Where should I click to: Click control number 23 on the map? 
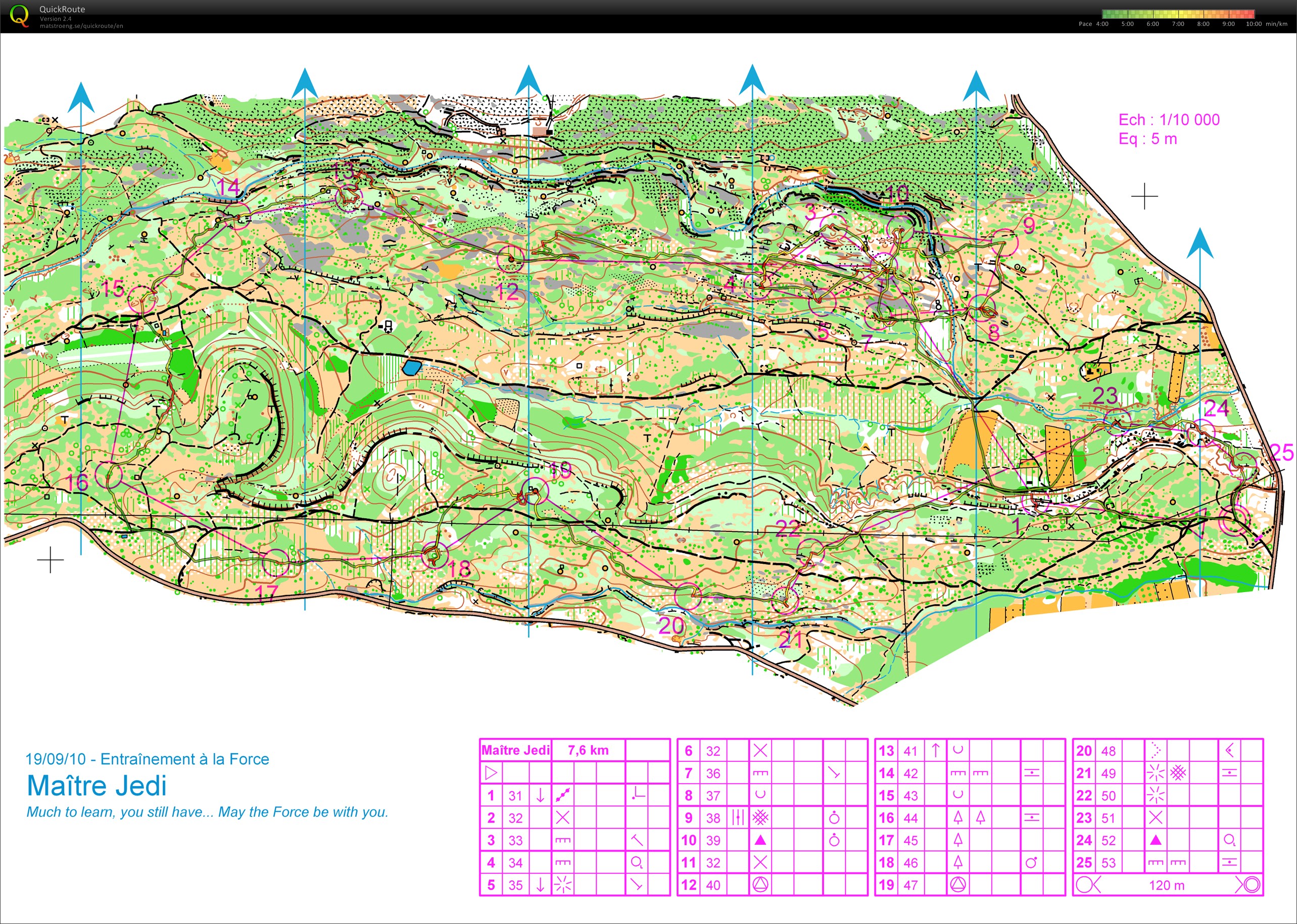click(x=1104, y=396)
